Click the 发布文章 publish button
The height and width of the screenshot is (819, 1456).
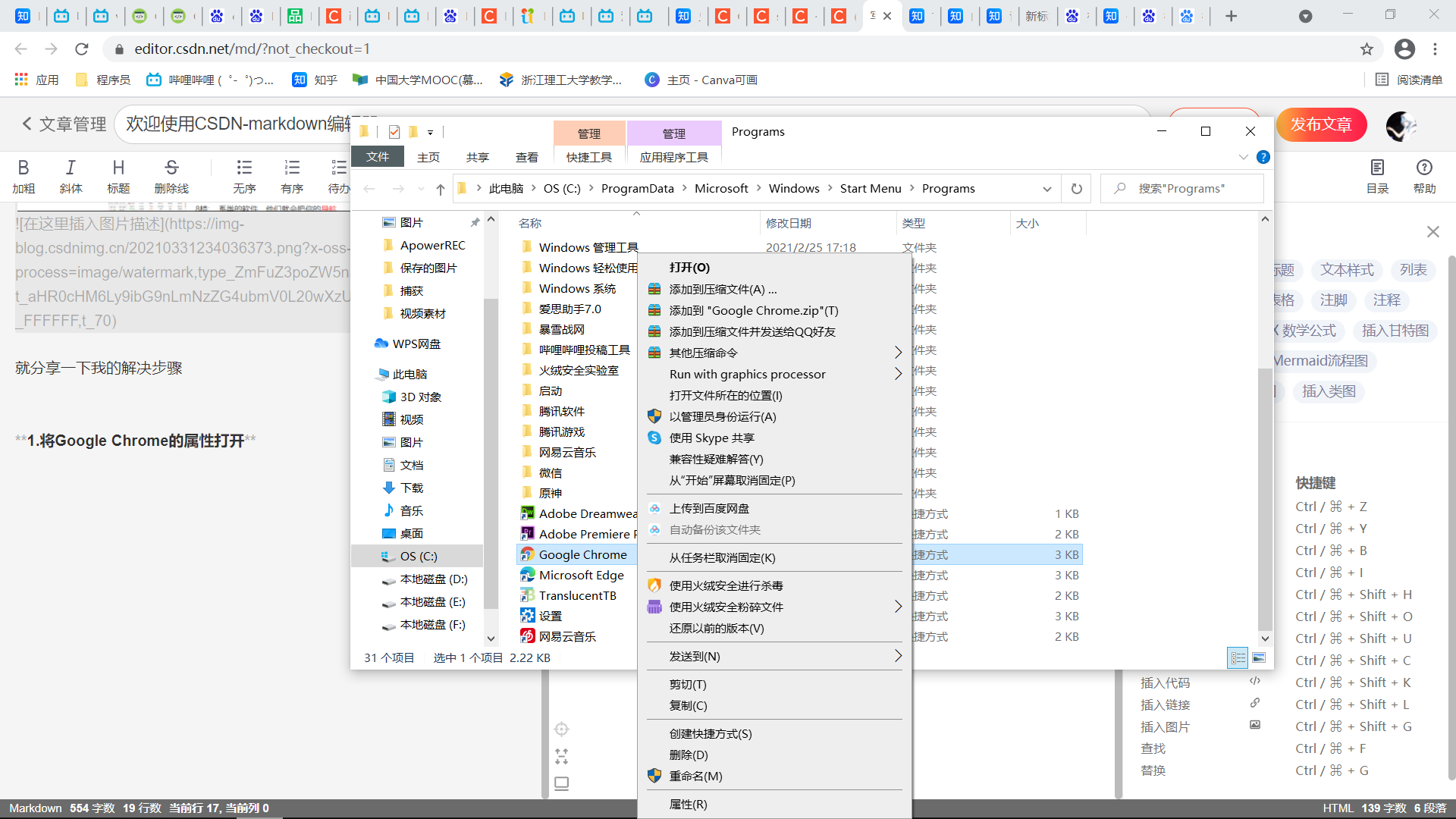pos(1321,124)
